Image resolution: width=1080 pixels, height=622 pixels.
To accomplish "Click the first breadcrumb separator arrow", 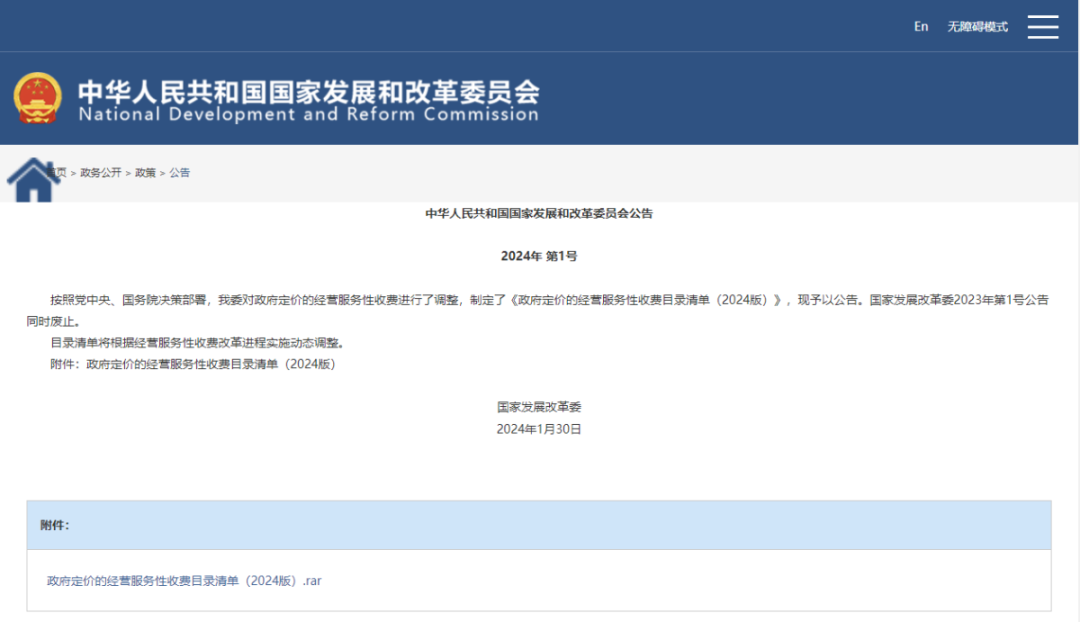I will [73, 173].
